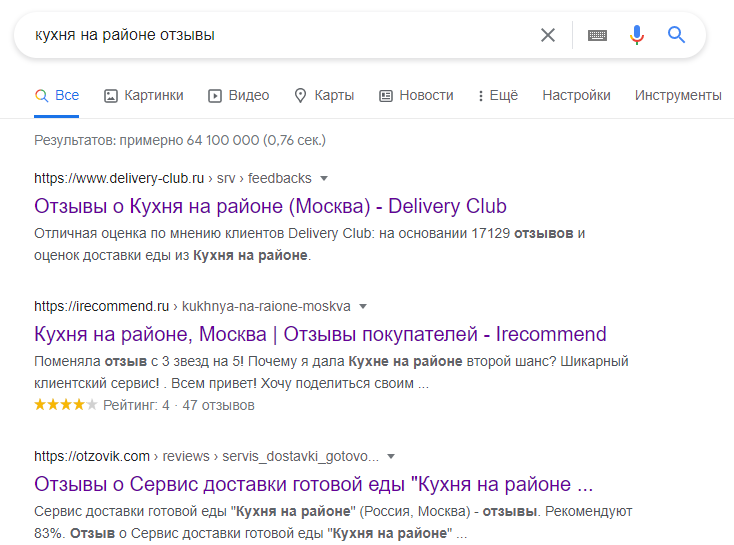Click the snippet mentioning "Рекомендуют 83%"
734x545 pixels.
(x=333, y=522)
